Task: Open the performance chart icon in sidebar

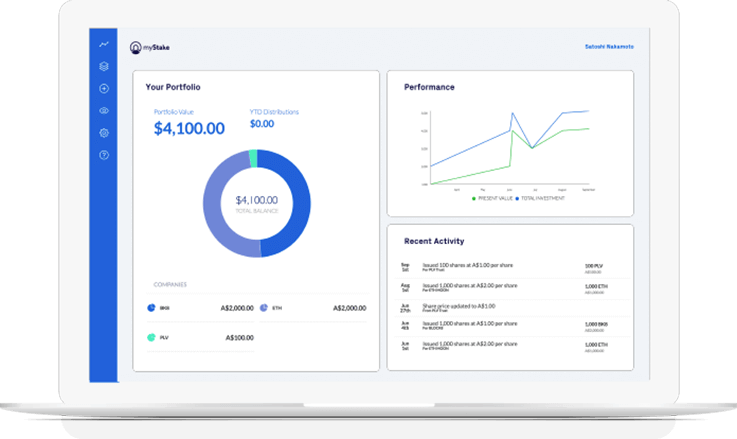Action: [104, 45]
